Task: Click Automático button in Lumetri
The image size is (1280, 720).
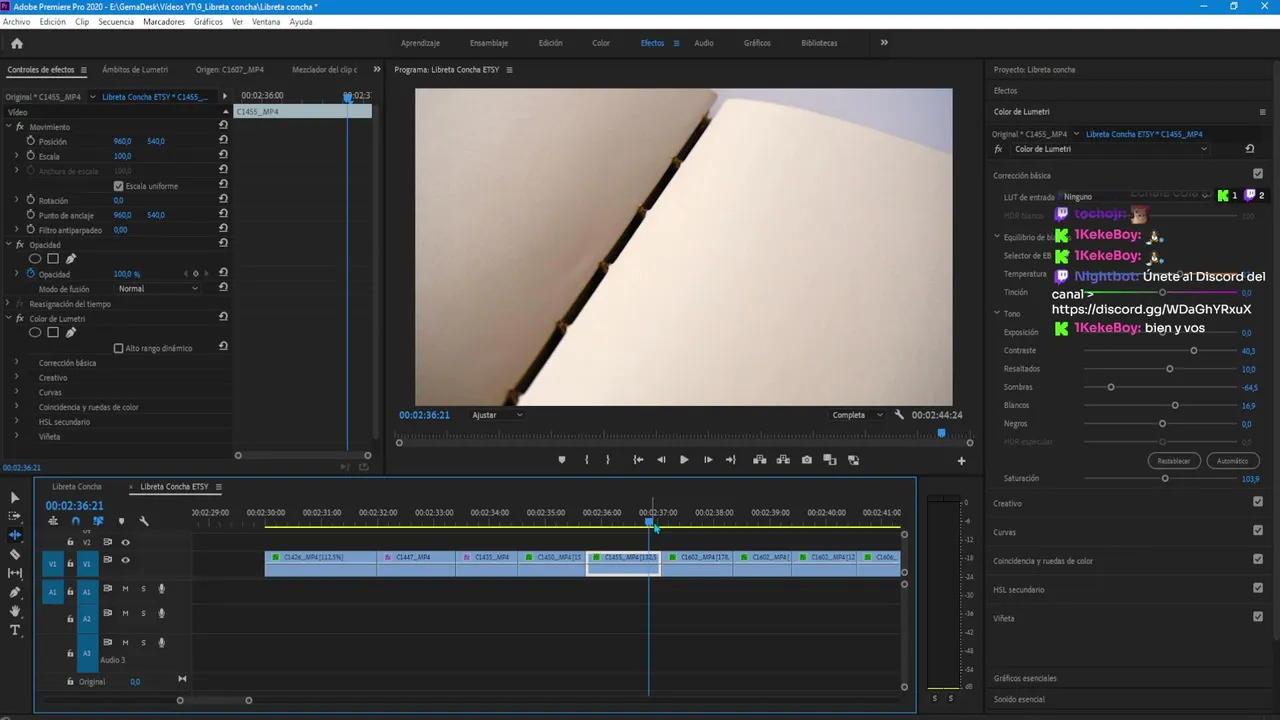Action: point(1232,461)
